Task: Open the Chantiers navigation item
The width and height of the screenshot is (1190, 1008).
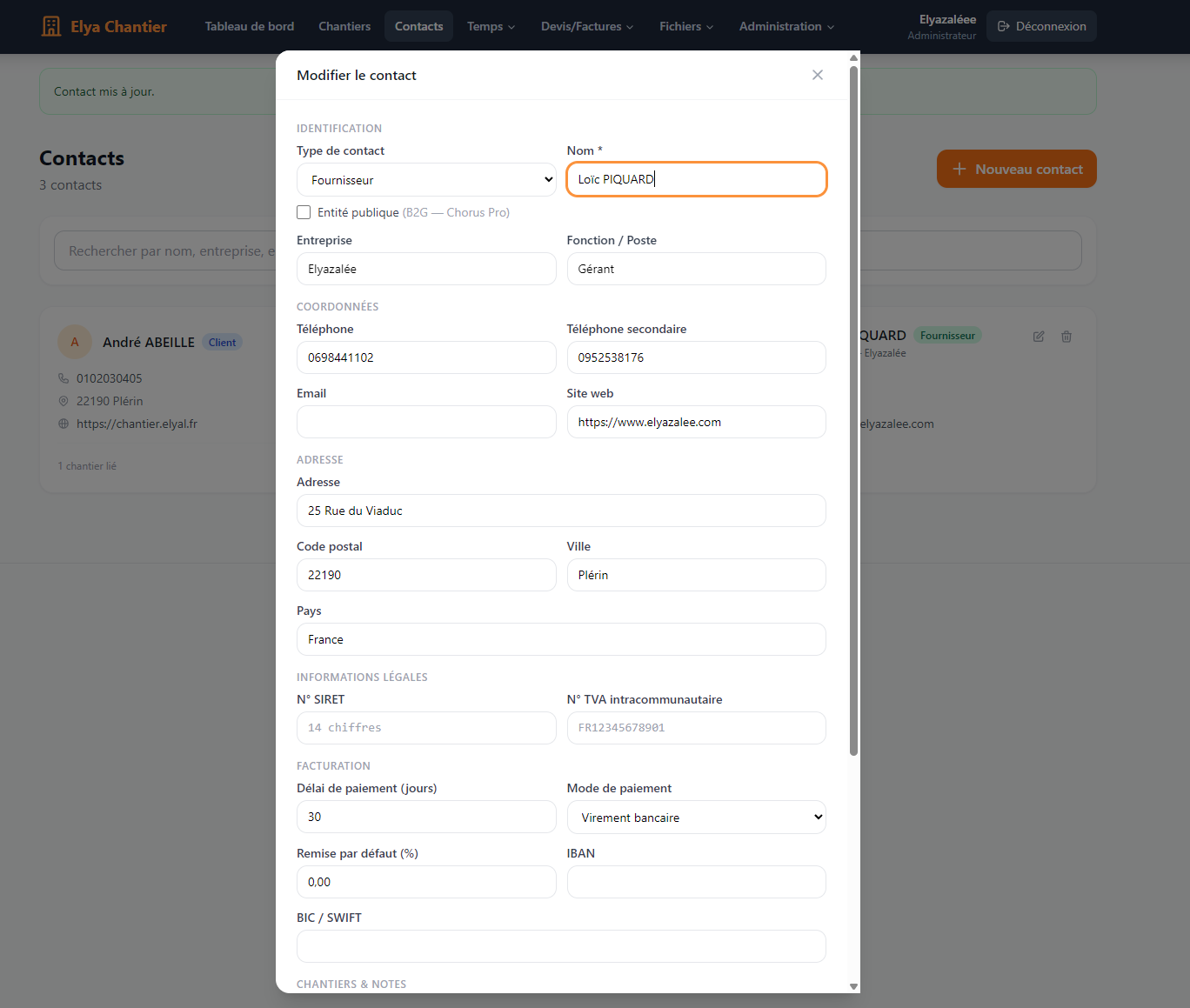Action: click(344, 26)
